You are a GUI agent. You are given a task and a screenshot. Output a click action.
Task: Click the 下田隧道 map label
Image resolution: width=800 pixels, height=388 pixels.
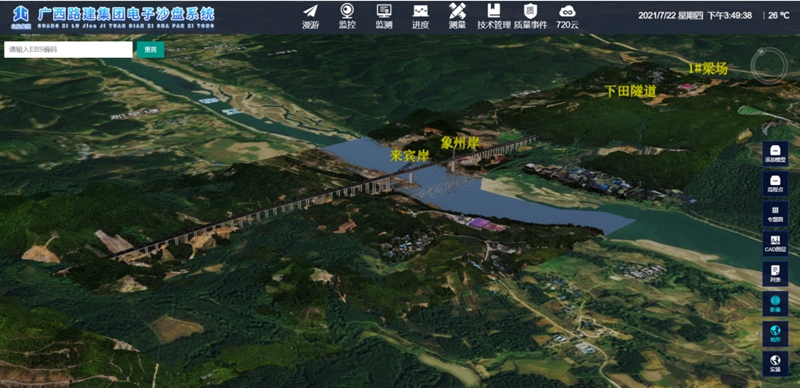pyautogui.click(x=631, y=91)
